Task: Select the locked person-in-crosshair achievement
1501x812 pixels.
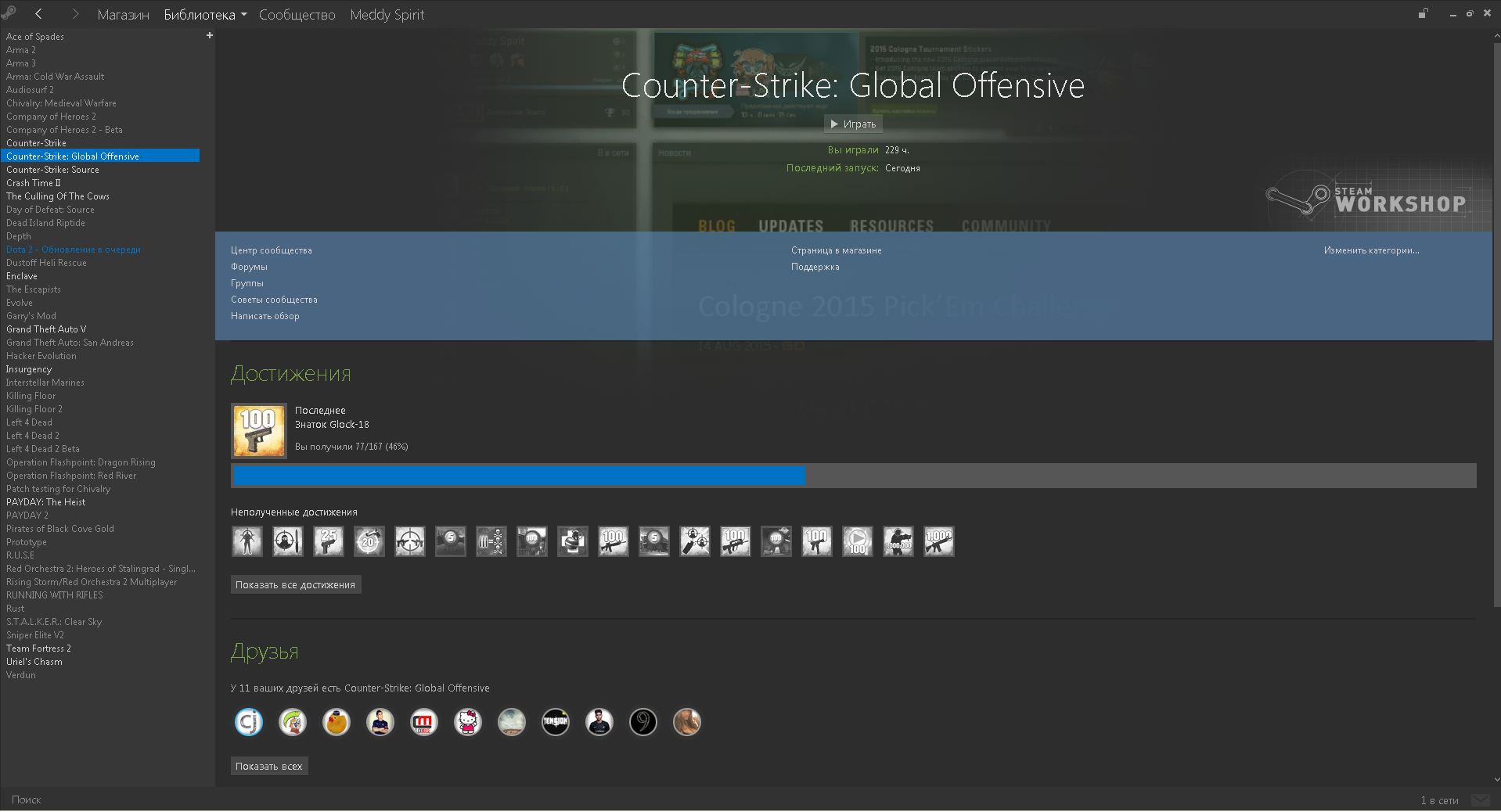Action: click(x=247, y=541)
